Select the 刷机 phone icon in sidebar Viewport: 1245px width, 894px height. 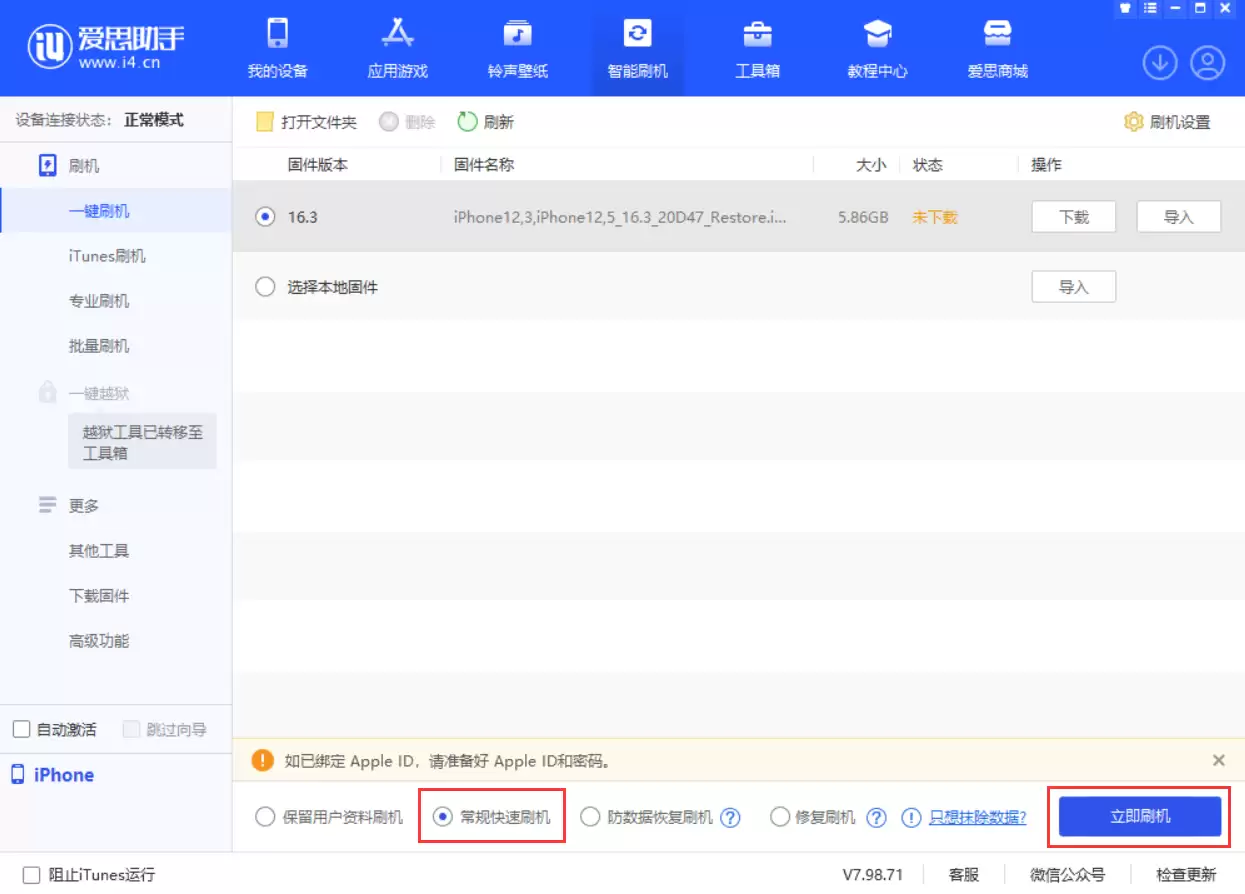pyautogui.click(x=48, y=166)
